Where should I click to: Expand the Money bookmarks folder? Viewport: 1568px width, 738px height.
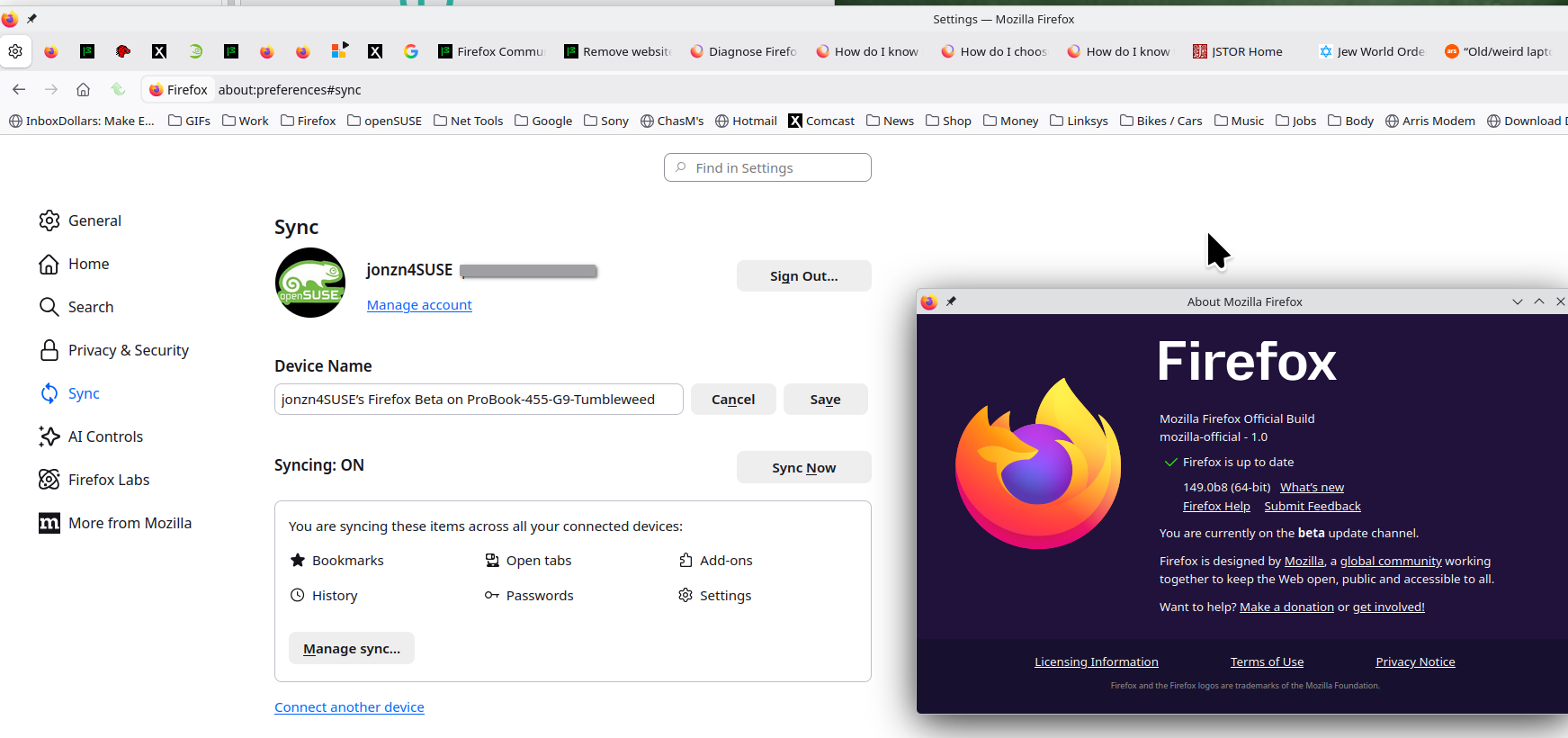click(x=1011, y=121)
